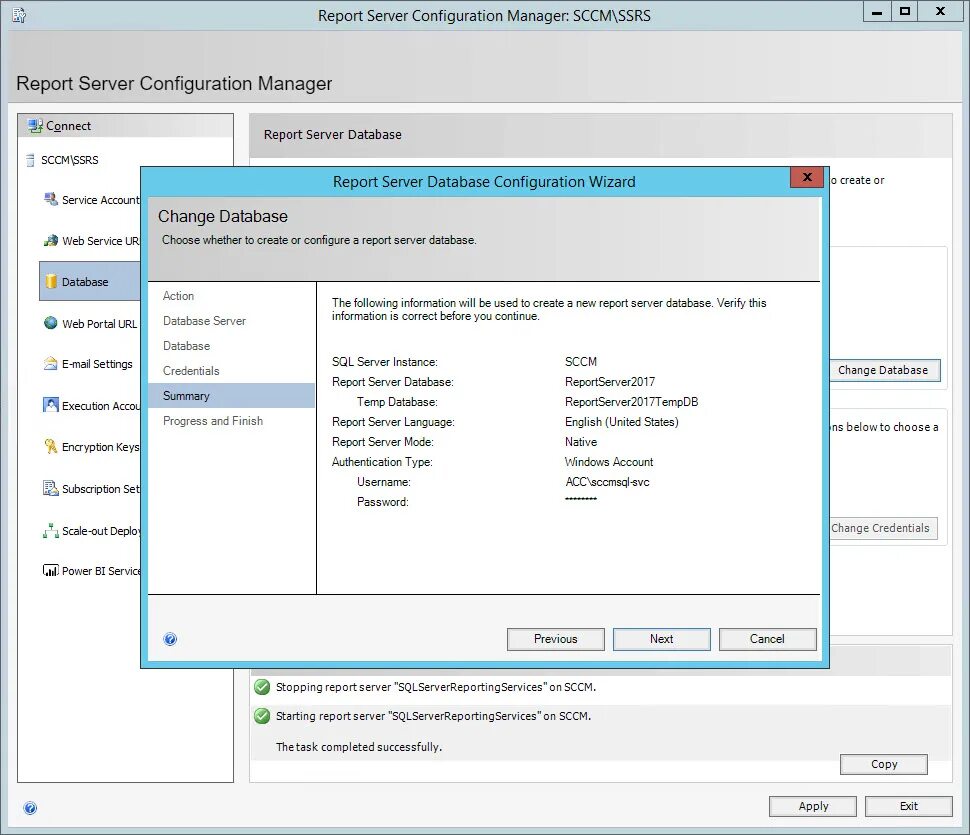Viewport: 970px width, 835px height.
Task: Go to Credentials wizard step
Action: [191, 370]
